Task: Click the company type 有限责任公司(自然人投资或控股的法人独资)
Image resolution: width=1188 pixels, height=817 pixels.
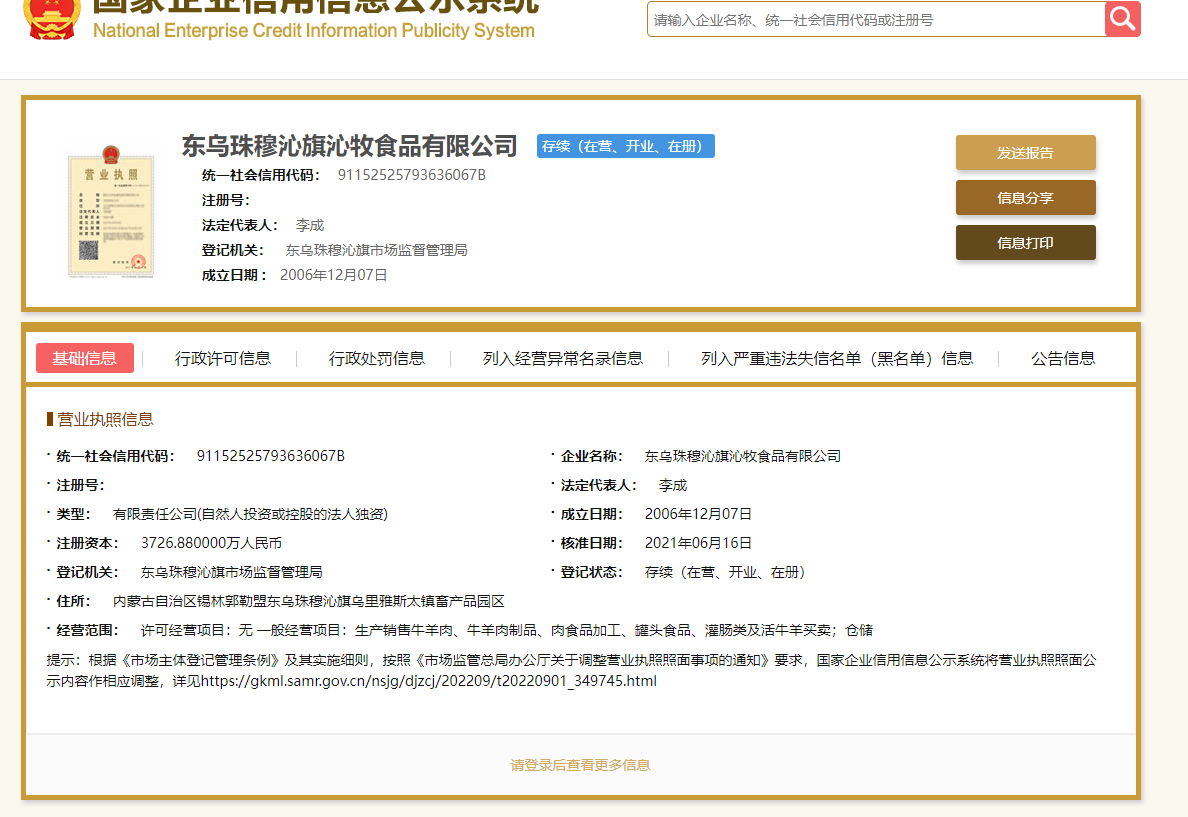Action: click(250, 515)
